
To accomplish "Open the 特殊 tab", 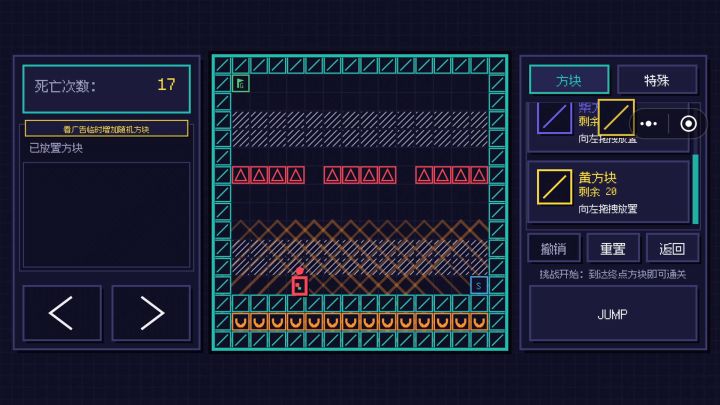I will coord(657,80).
